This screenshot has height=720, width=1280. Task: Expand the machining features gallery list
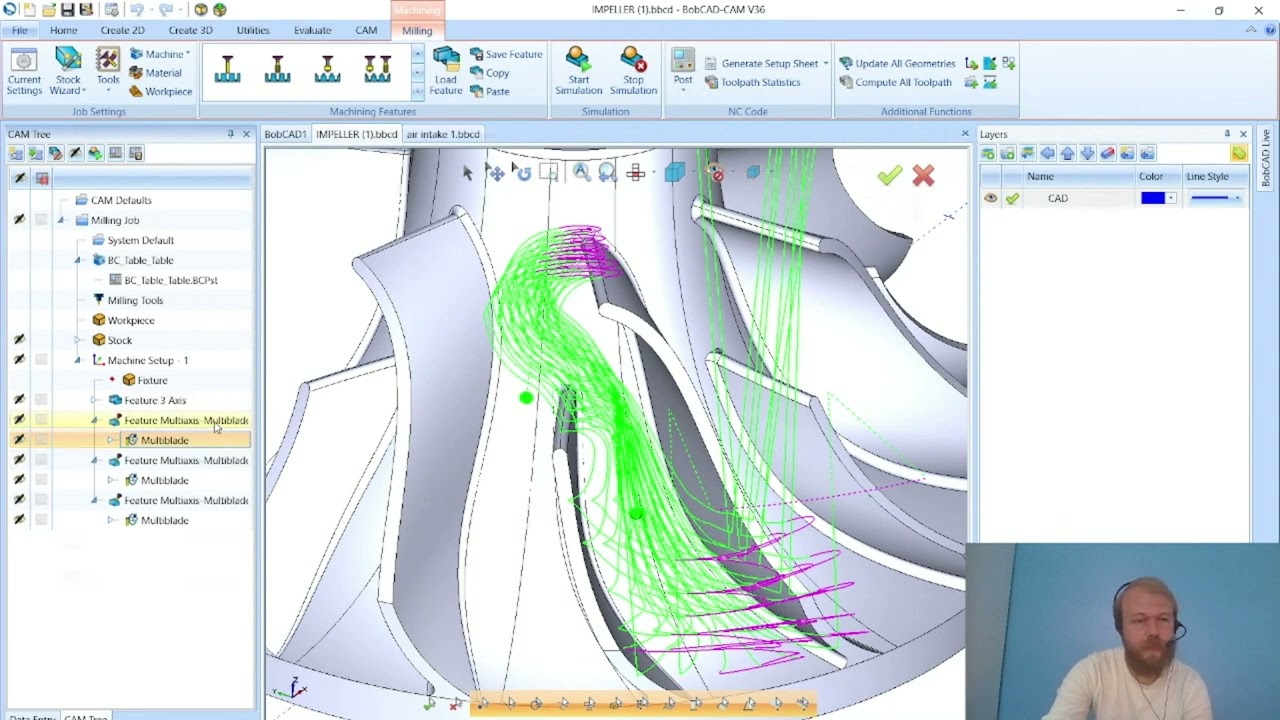418,92
